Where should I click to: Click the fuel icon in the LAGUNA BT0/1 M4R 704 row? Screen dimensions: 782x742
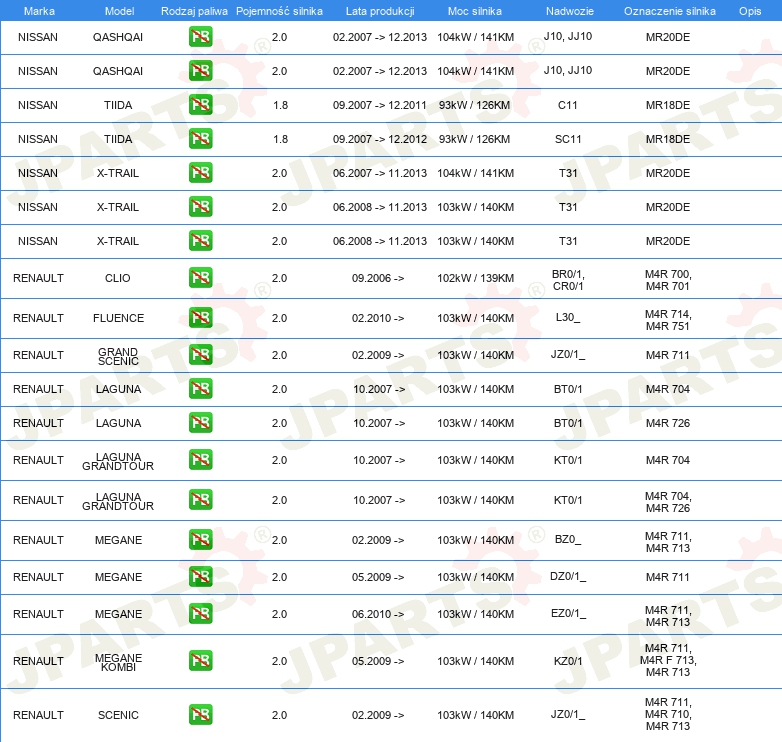pos(200,388)
